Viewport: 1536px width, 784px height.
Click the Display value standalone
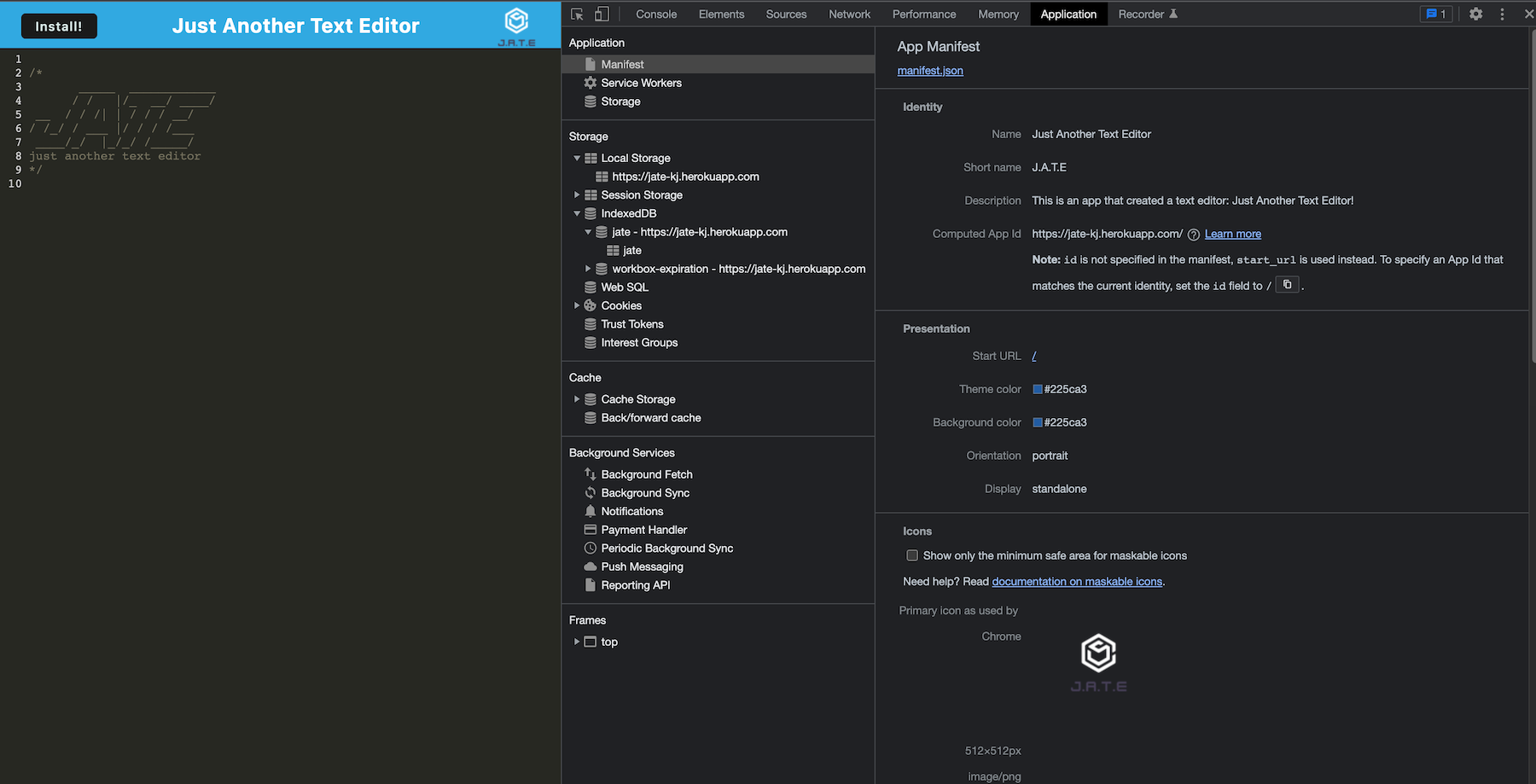pos(1059,489)
